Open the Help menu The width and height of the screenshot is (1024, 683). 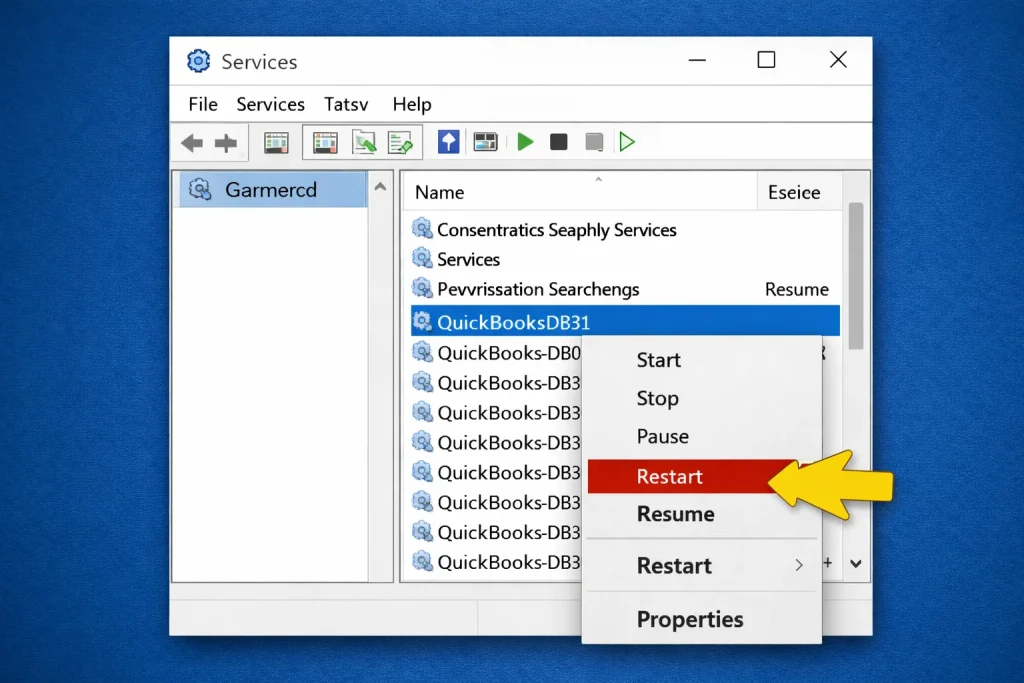pos(411,104)
